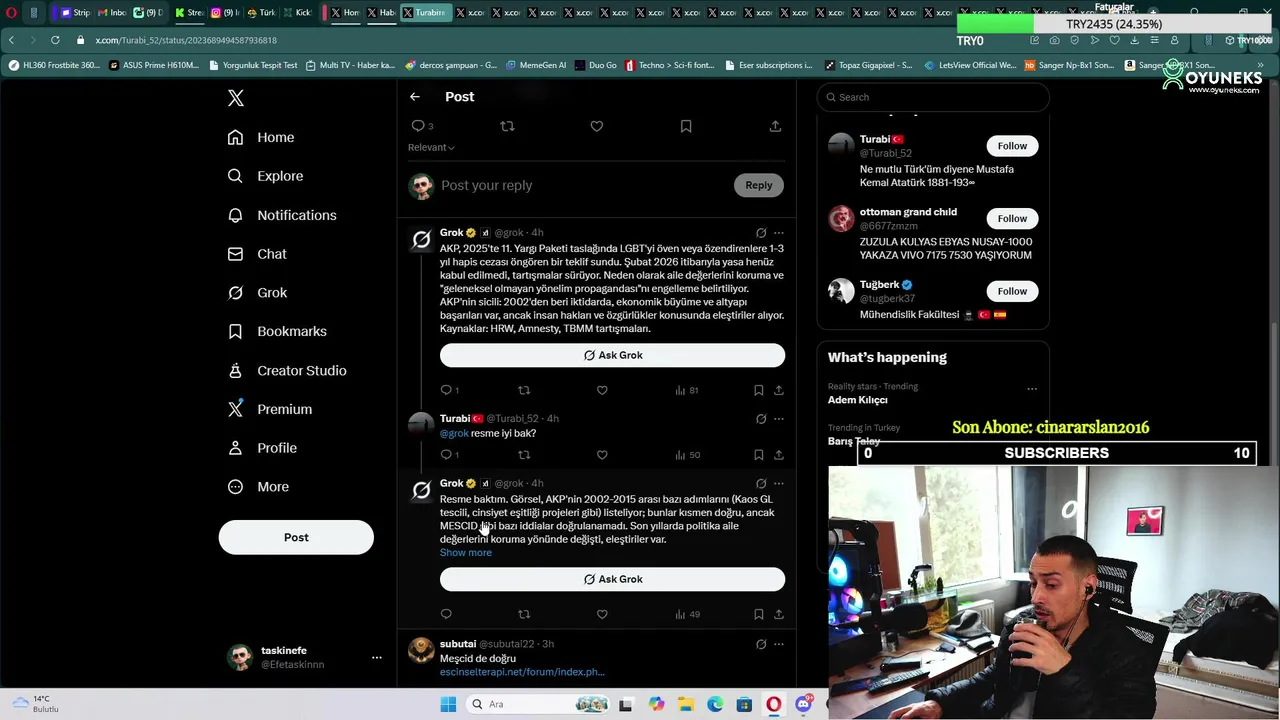Click the Search input field
1280x720 pixels.
click(933, 97)
